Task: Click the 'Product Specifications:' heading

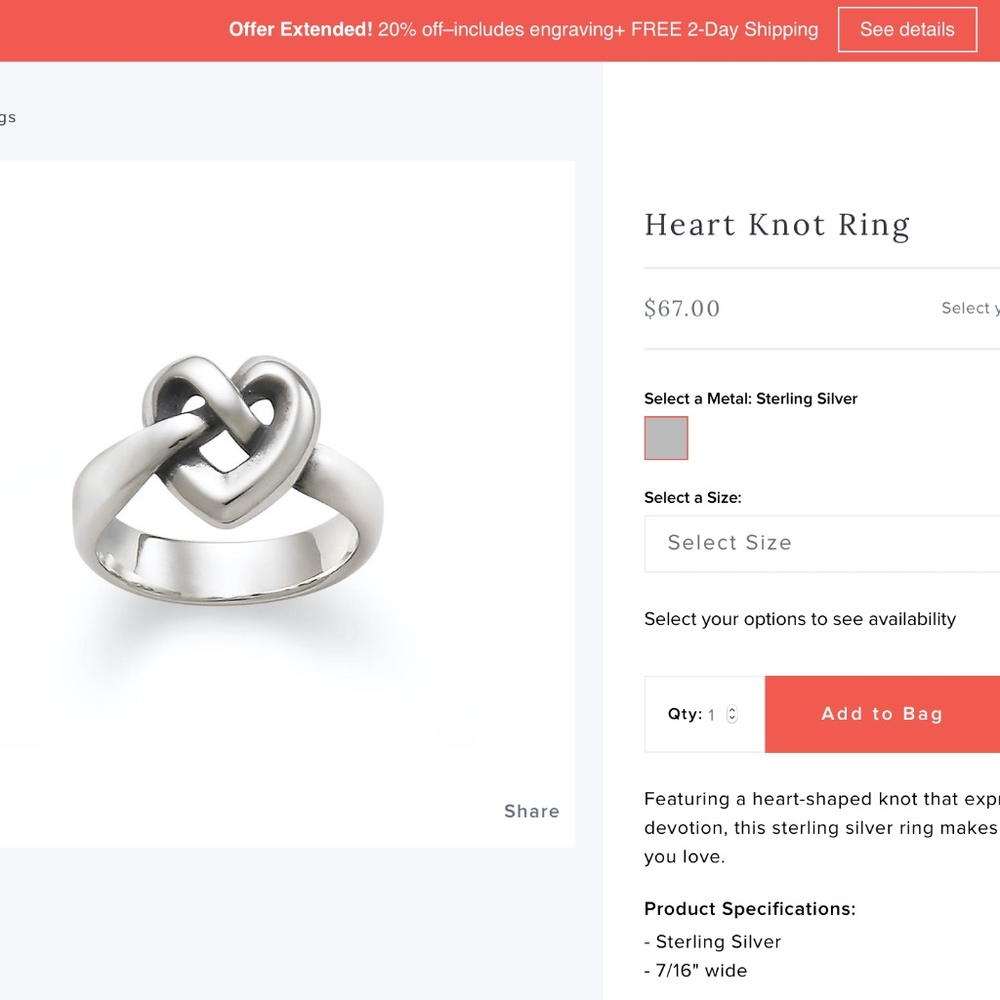Action: pyautogui.click(x=750, y=908)
